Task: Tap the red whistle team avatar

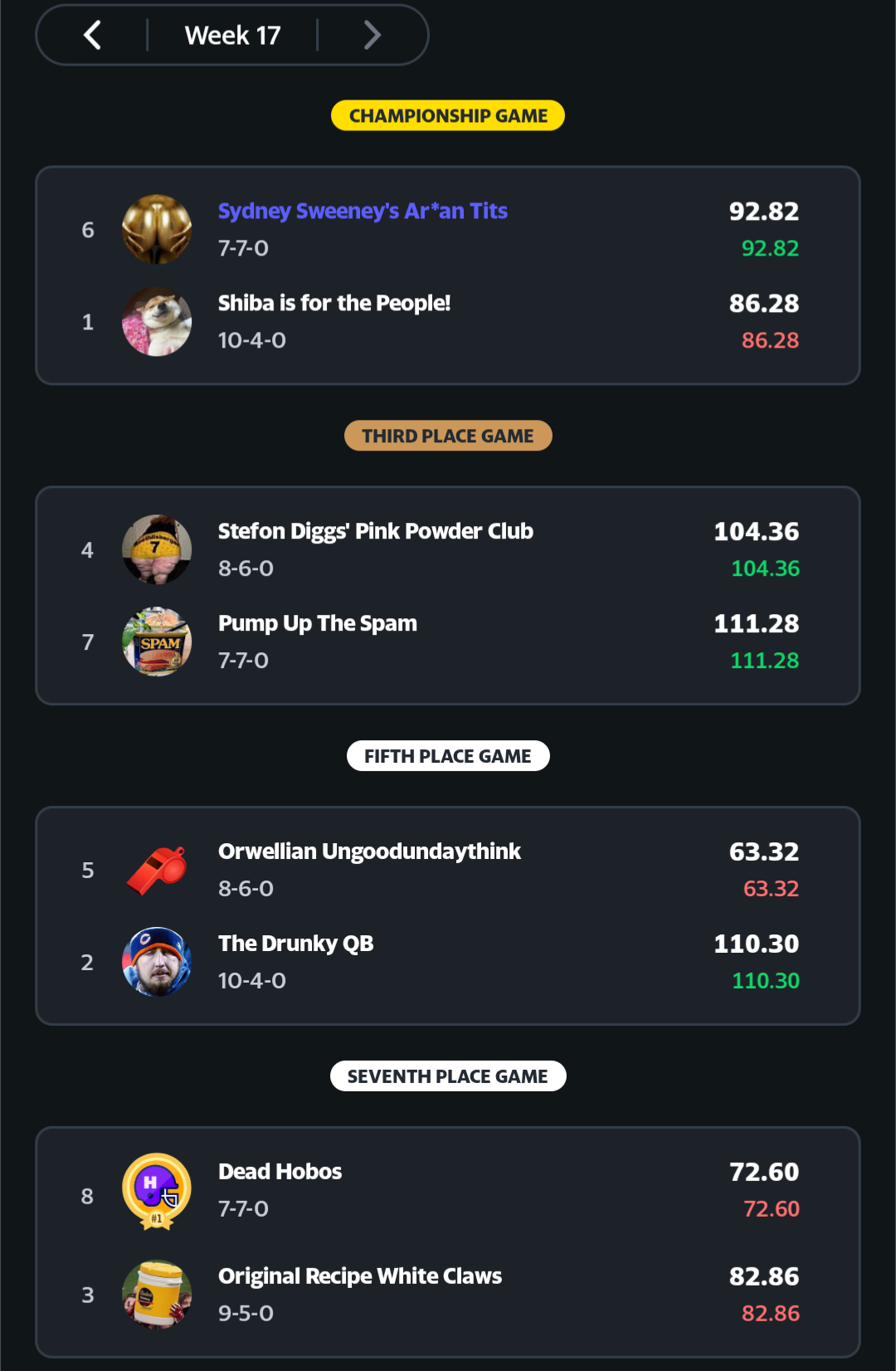Action: click(x=157, y=870)
